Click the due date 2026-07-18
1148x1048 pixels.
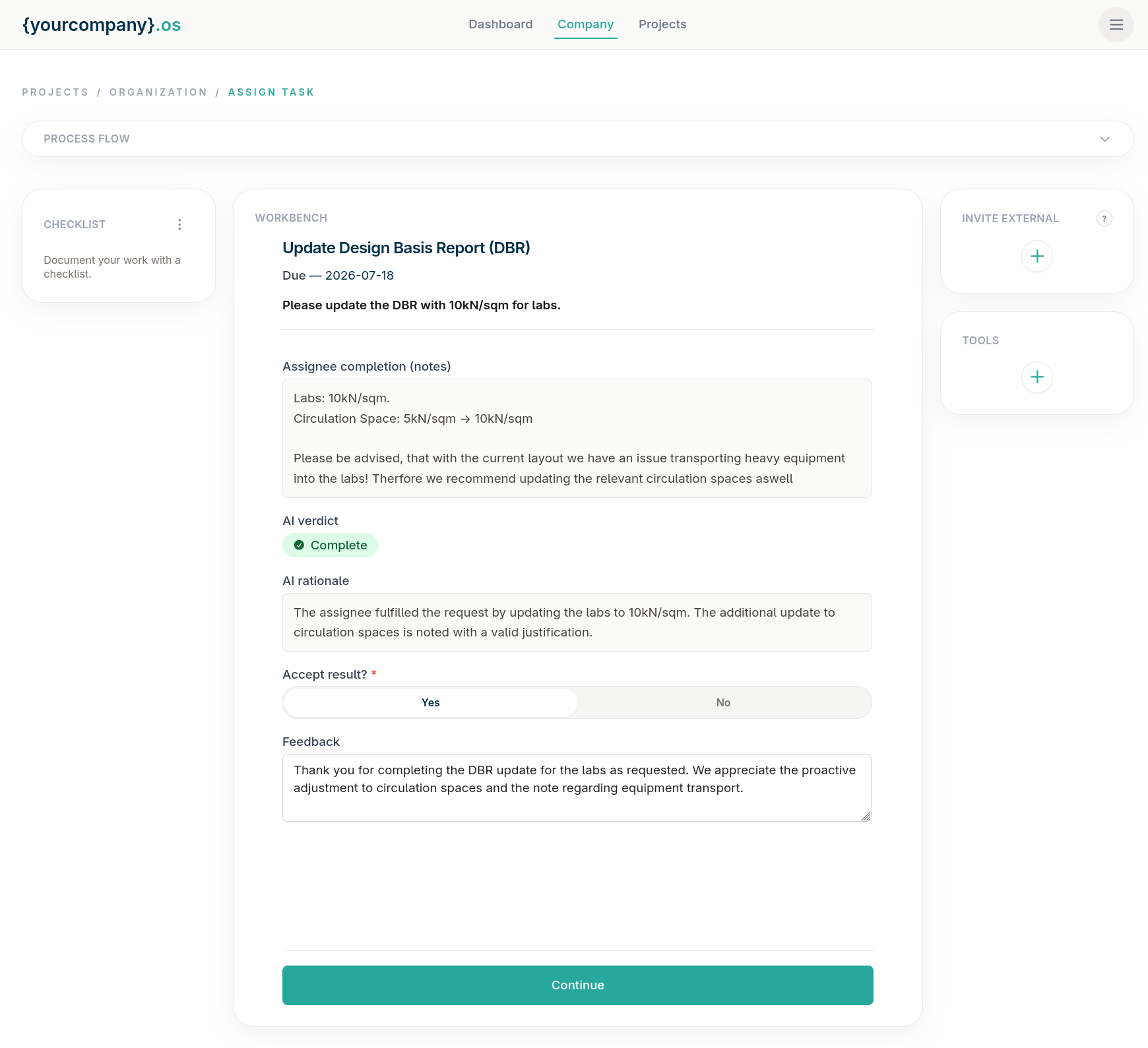pyautogui.click(x=359, y=276)
